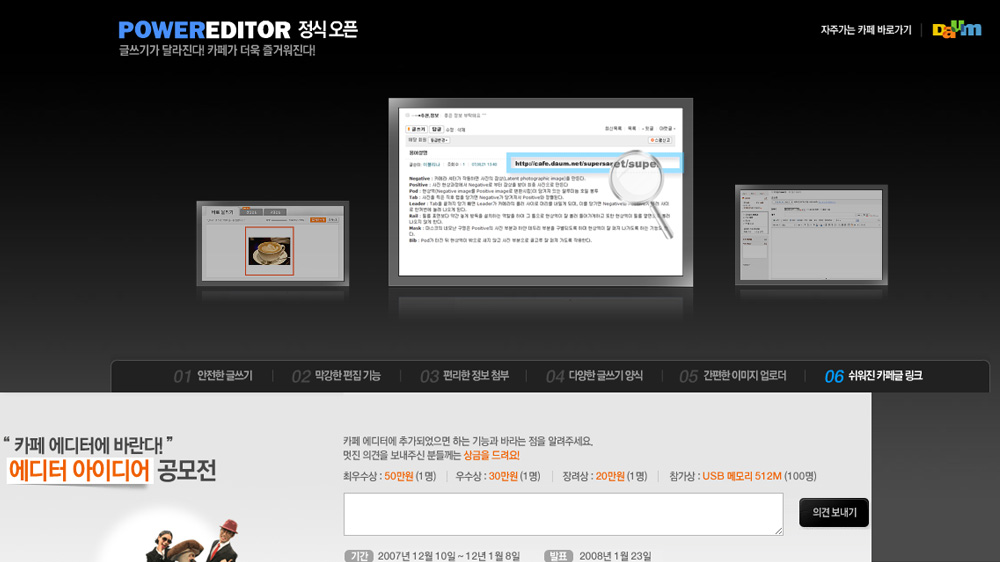Click the Daum logo
This screenshot has width=1000, height=562.
(957, 29)
